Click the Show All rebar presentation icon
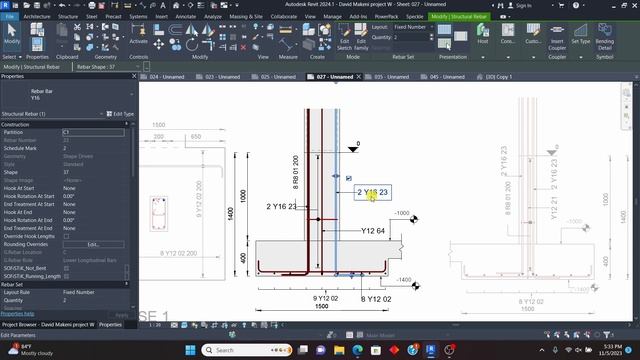Image resolution: width=640 pixels, height=360 pixels. (x=444, y=29)
